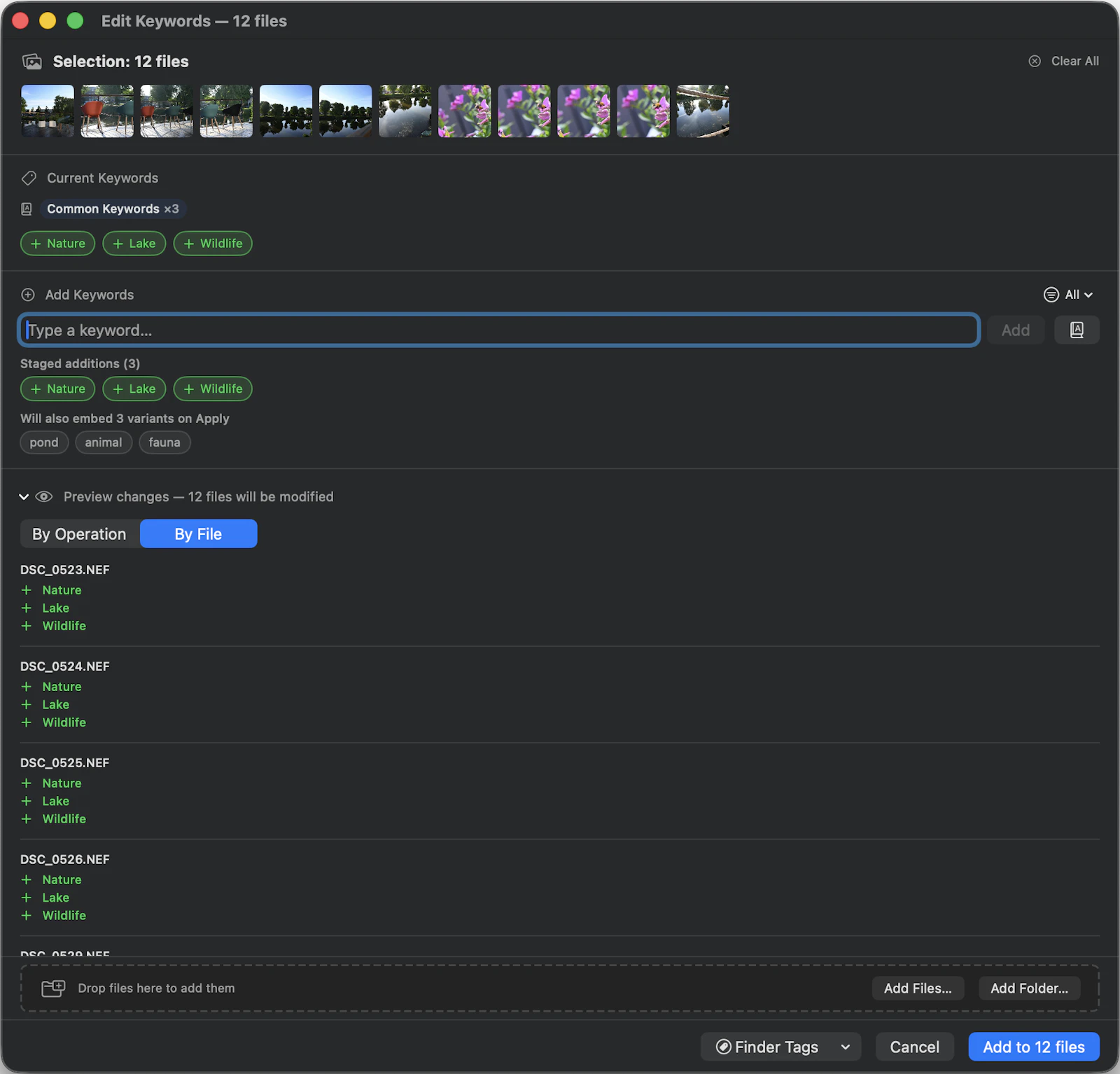Click the fauna variant chip
Viewport: 1120px width, 1074px height.
click(164, 442)
